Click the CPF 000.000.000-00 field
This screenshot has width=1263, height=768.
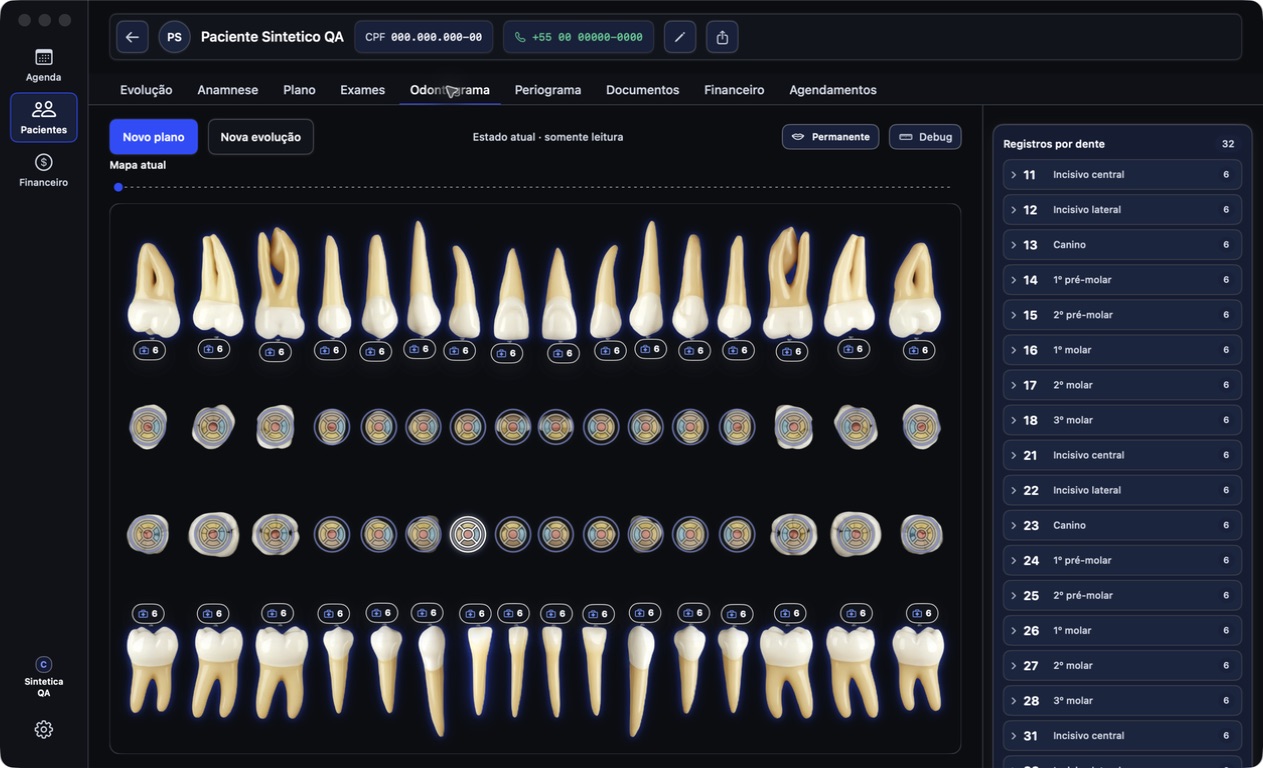pyautogui.click(x=424, y=37)
